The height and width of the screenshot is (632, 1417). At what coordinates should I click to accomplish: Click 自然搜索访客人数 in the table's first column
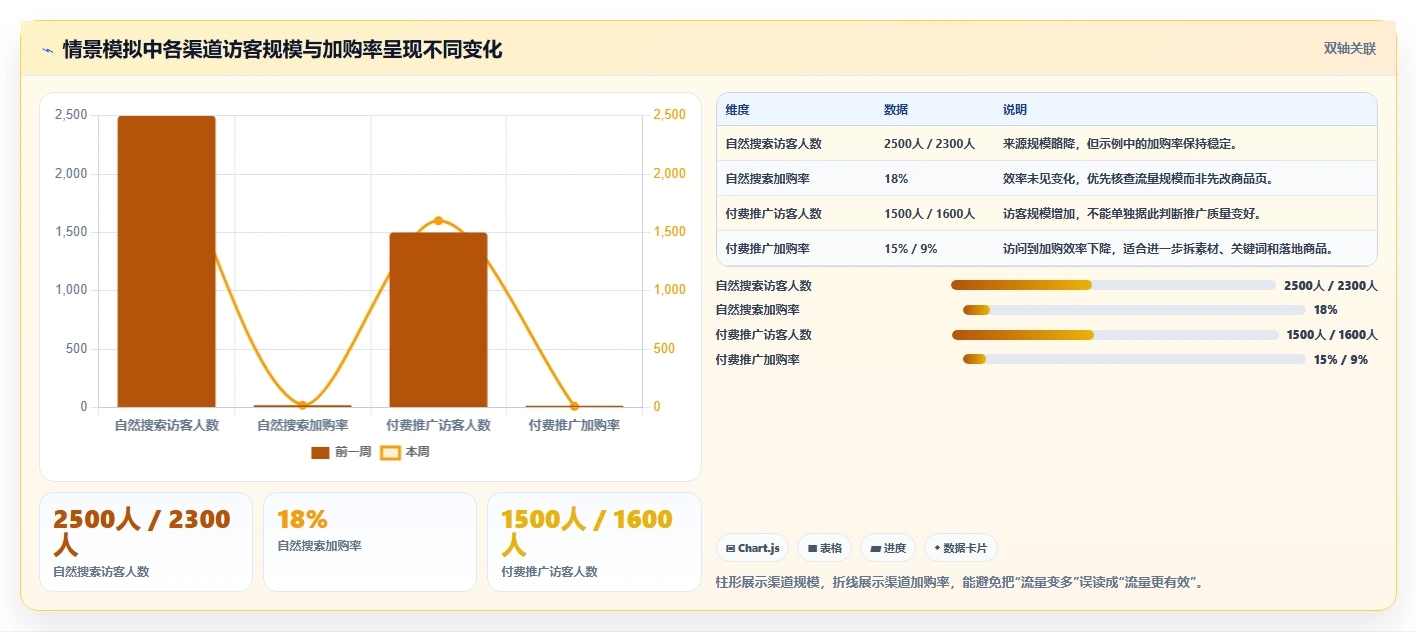pyautogui.click(x=774, y=144)
